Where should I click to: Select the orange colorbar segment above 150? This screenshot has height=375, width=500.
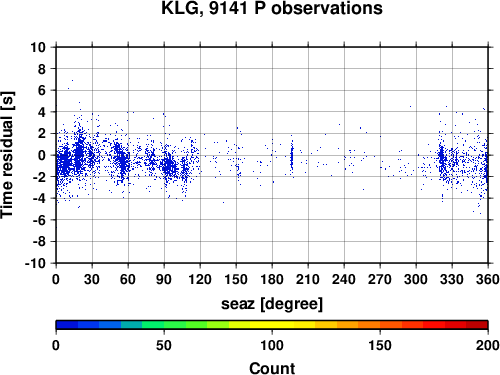(x=391, y=325)
